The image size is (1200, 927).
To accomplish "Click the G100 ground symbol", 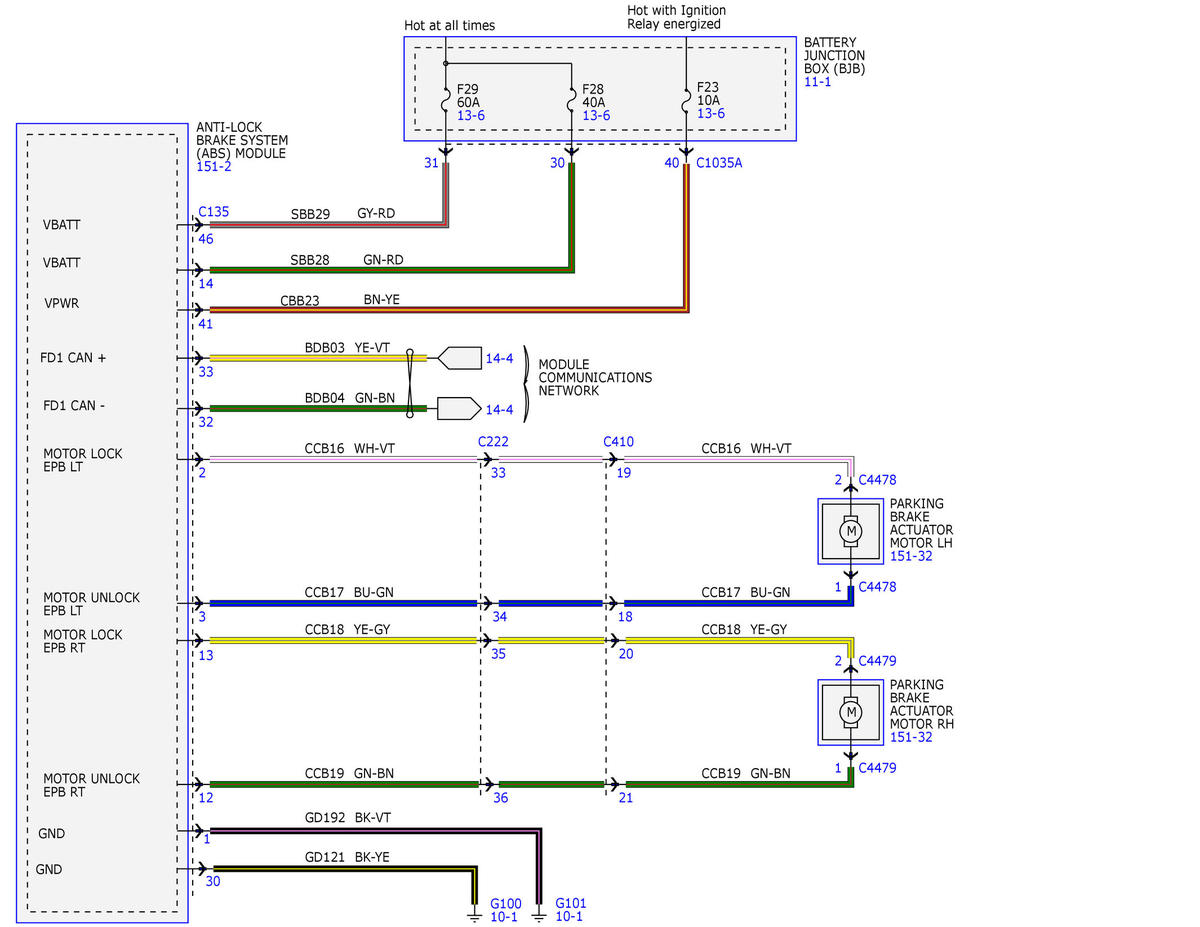I will pyautogui.click(x=474, y=913).
